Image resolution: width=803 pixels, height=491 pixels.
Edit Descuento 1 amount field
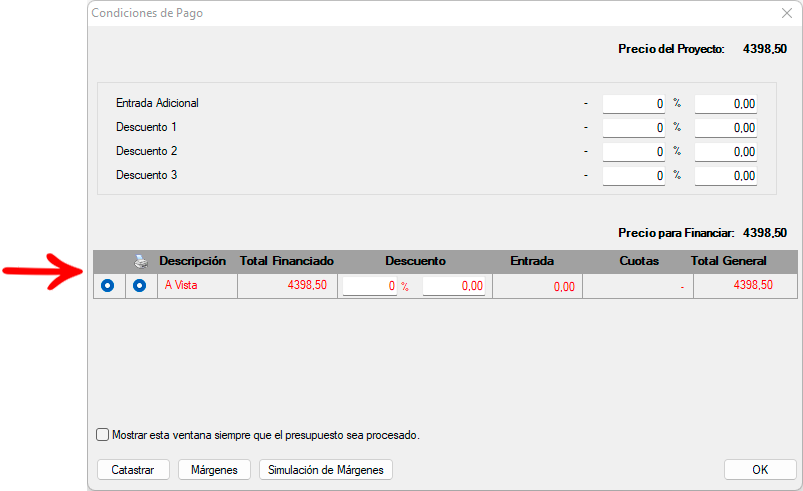click(726, 128)
